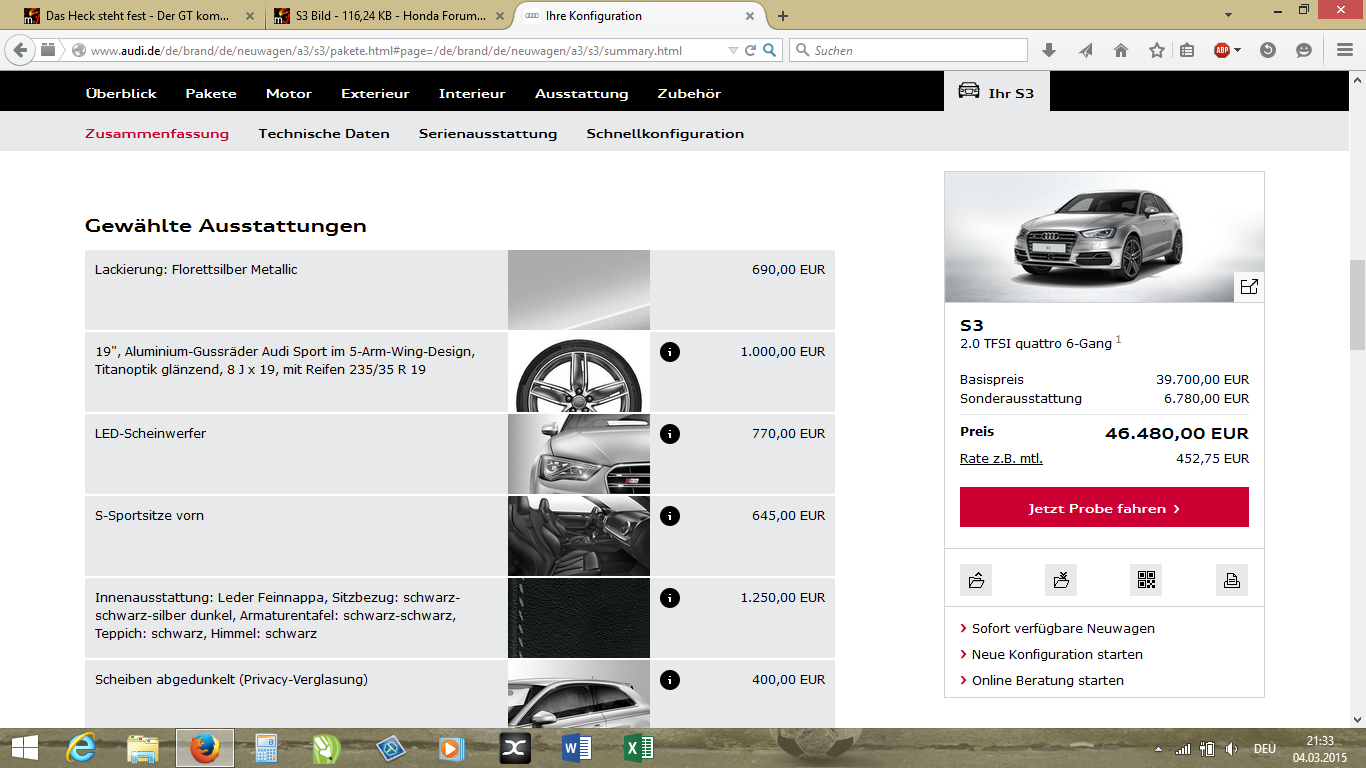View the Rate z.B. mtl. financing details

[x=1003, y=459]
